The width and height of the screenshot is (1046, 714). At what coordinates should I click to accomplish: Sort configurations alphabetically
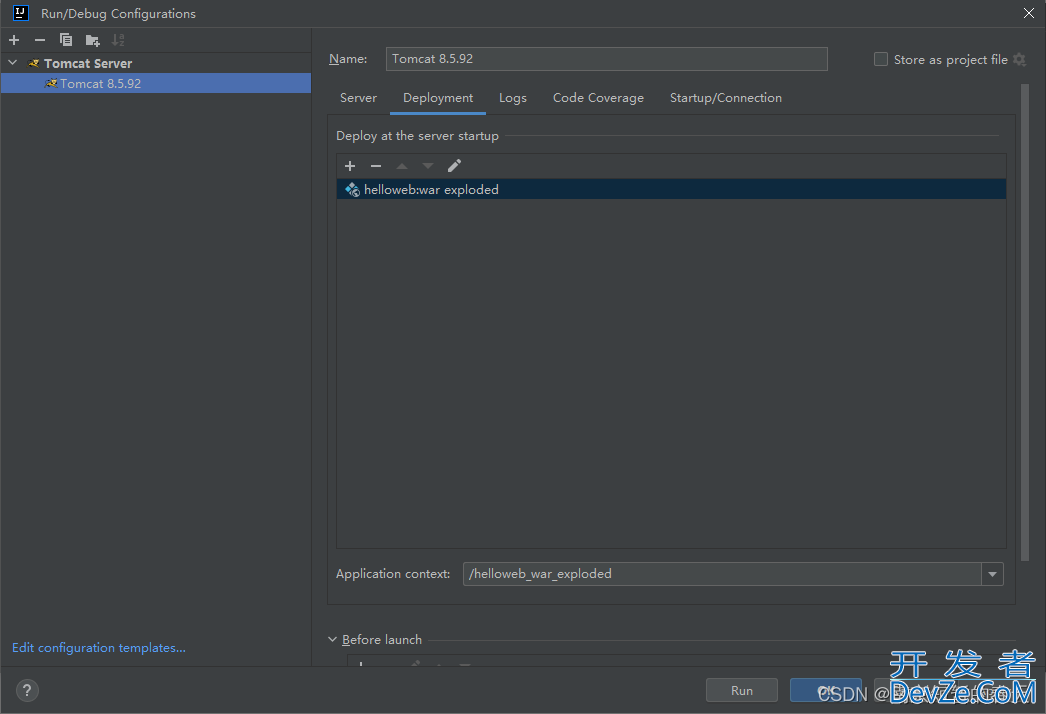point(118,40)
